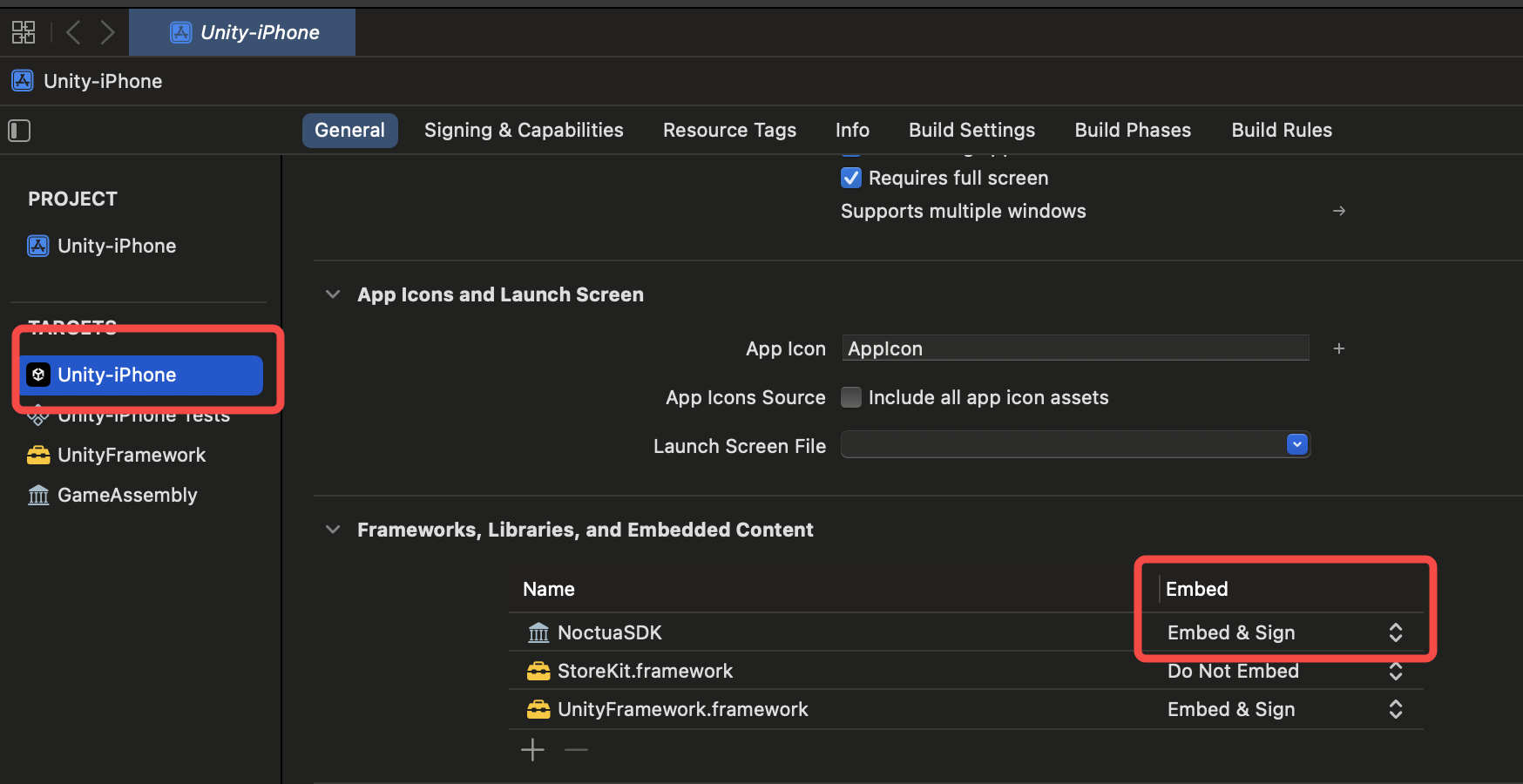Open the Resource Tags tab

[x=729, y=130]
